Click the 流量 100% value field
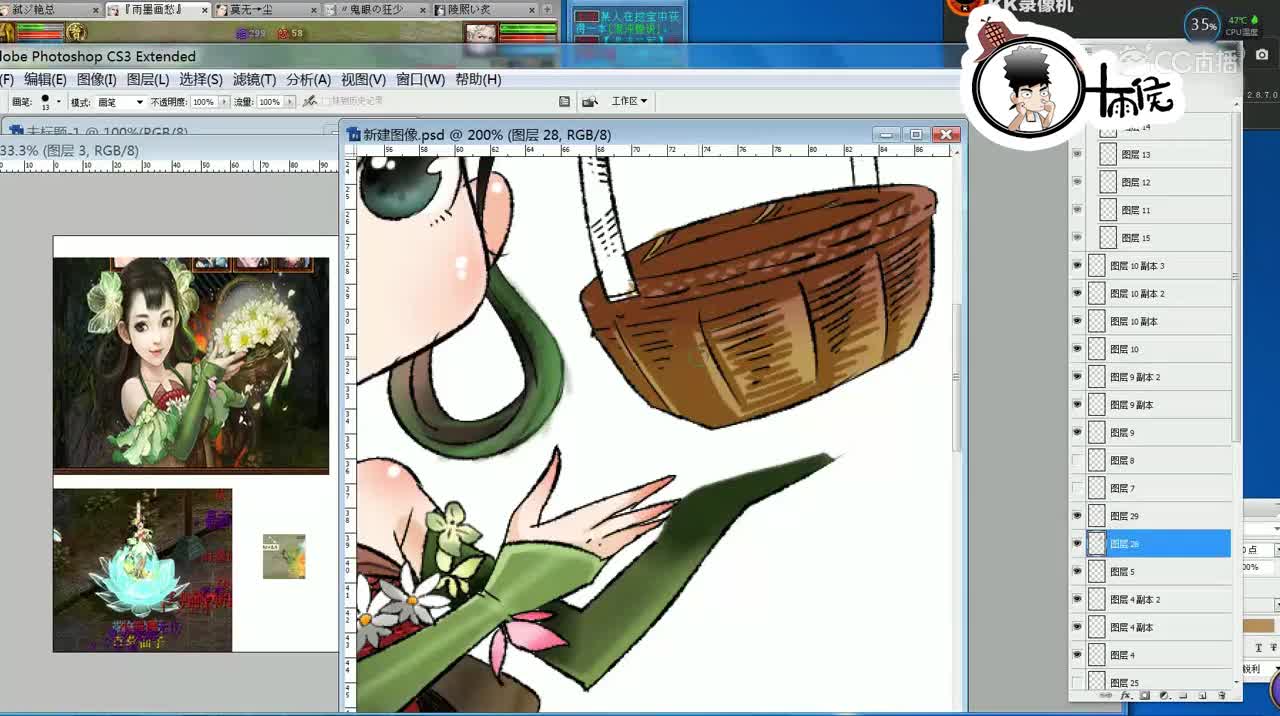This screenshot has height=716, width=1280. click(270, 102)
